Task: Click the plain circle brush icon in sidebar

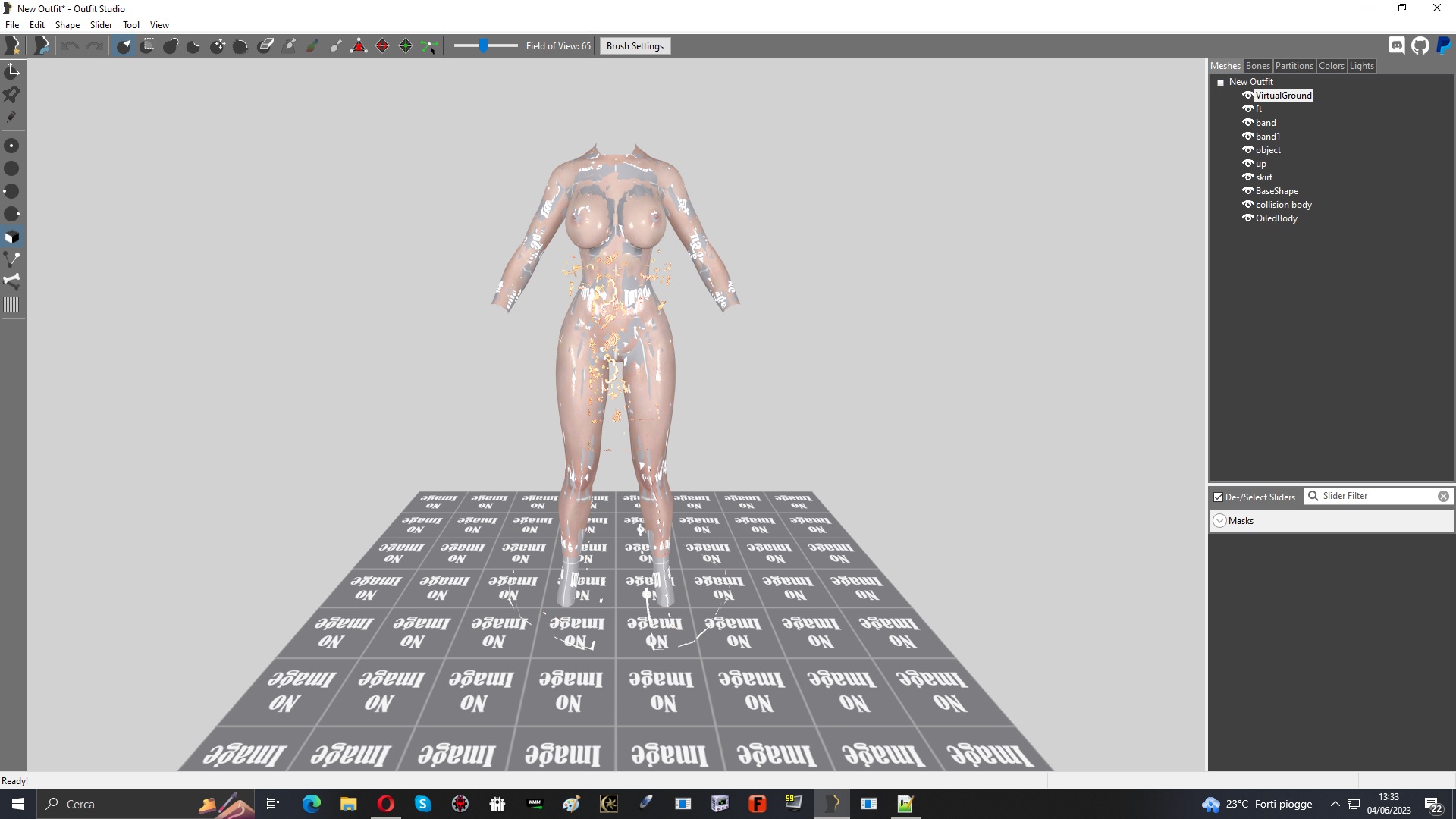Action: point(12,168)
